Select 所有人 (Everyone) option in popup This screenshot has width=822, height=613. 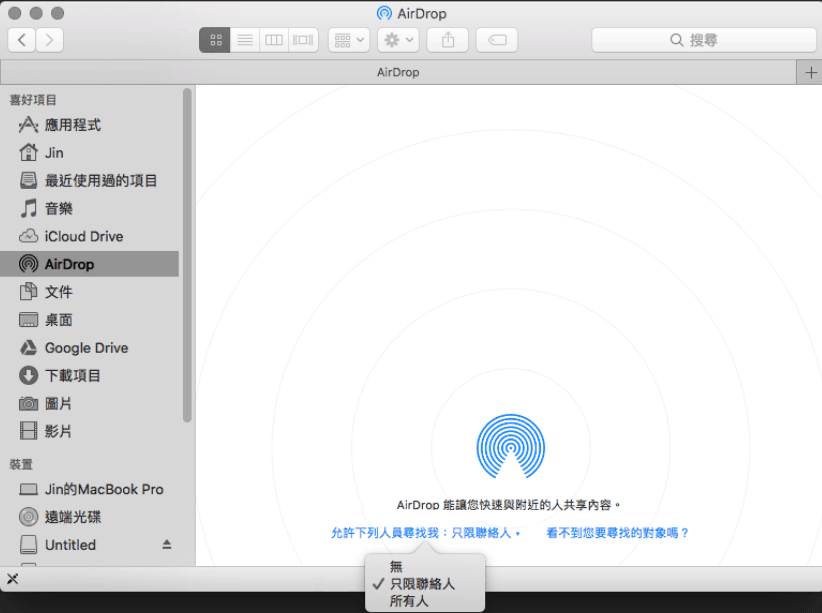[x=409, y=600]
